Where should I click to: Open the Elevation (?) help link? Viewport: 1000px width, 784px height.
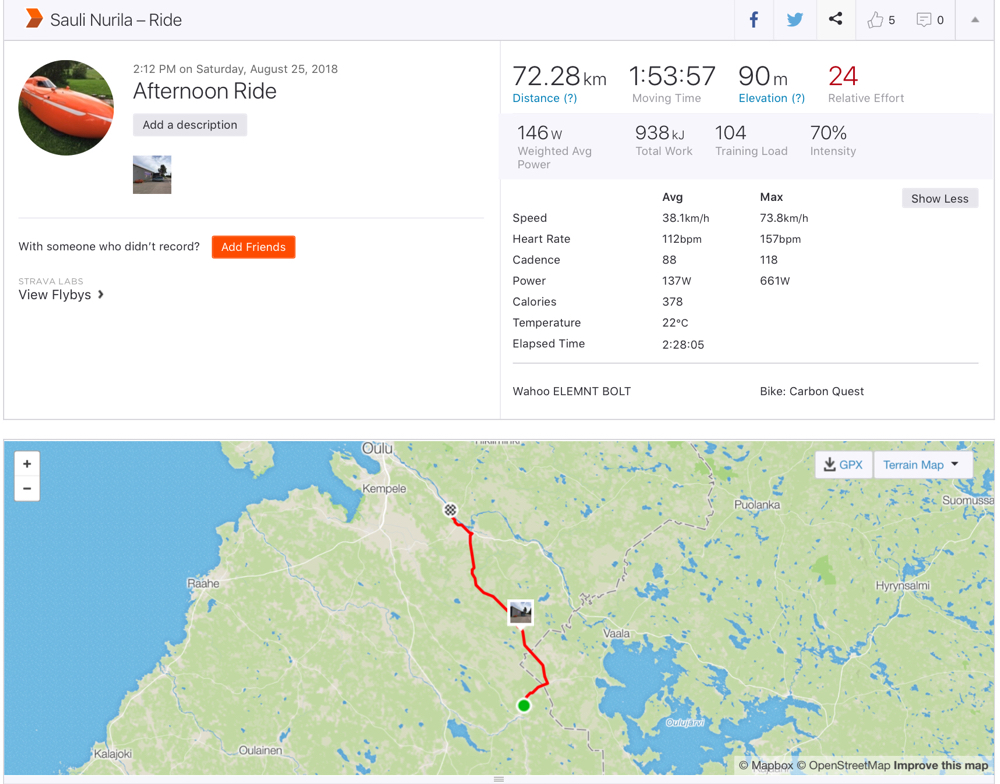point(771,98)
